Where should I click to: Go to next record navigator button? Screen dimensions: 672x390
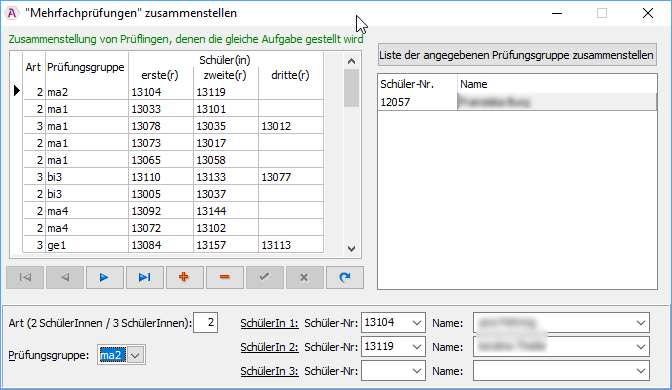point(105,277)
